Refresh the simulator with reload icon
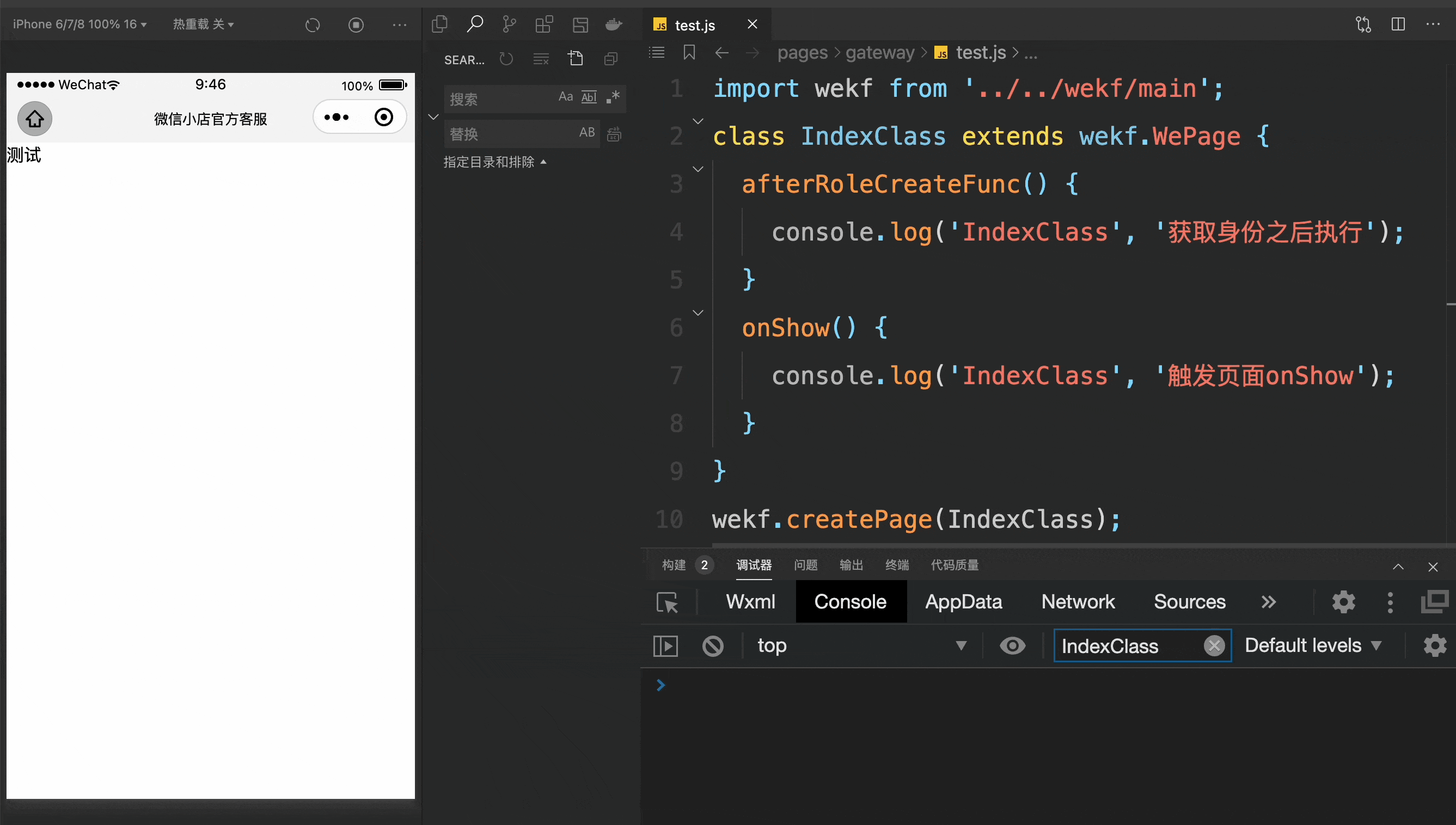The image size is (1456, 825). point(313,25)
